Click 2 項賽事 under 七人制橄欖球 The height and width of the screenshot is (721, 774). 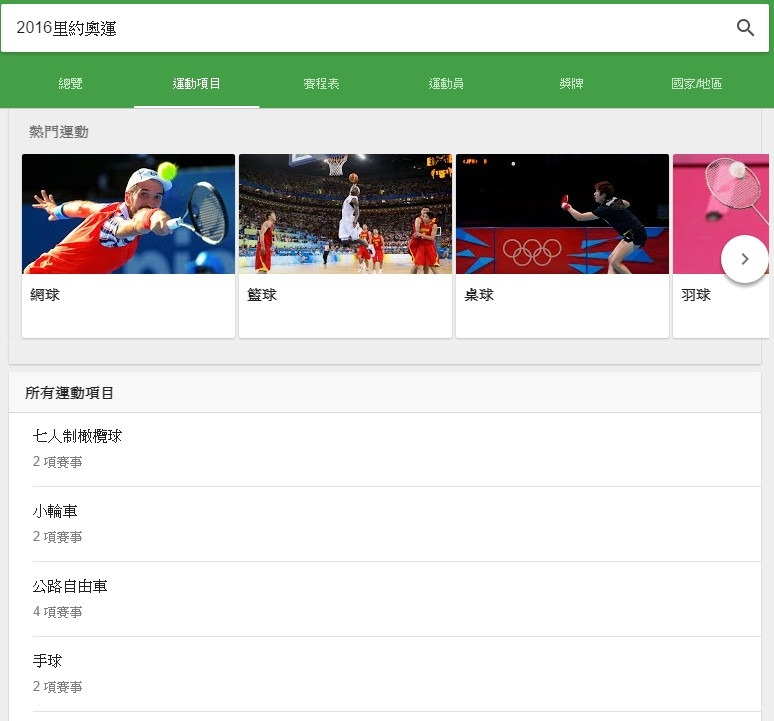(57, 462)
